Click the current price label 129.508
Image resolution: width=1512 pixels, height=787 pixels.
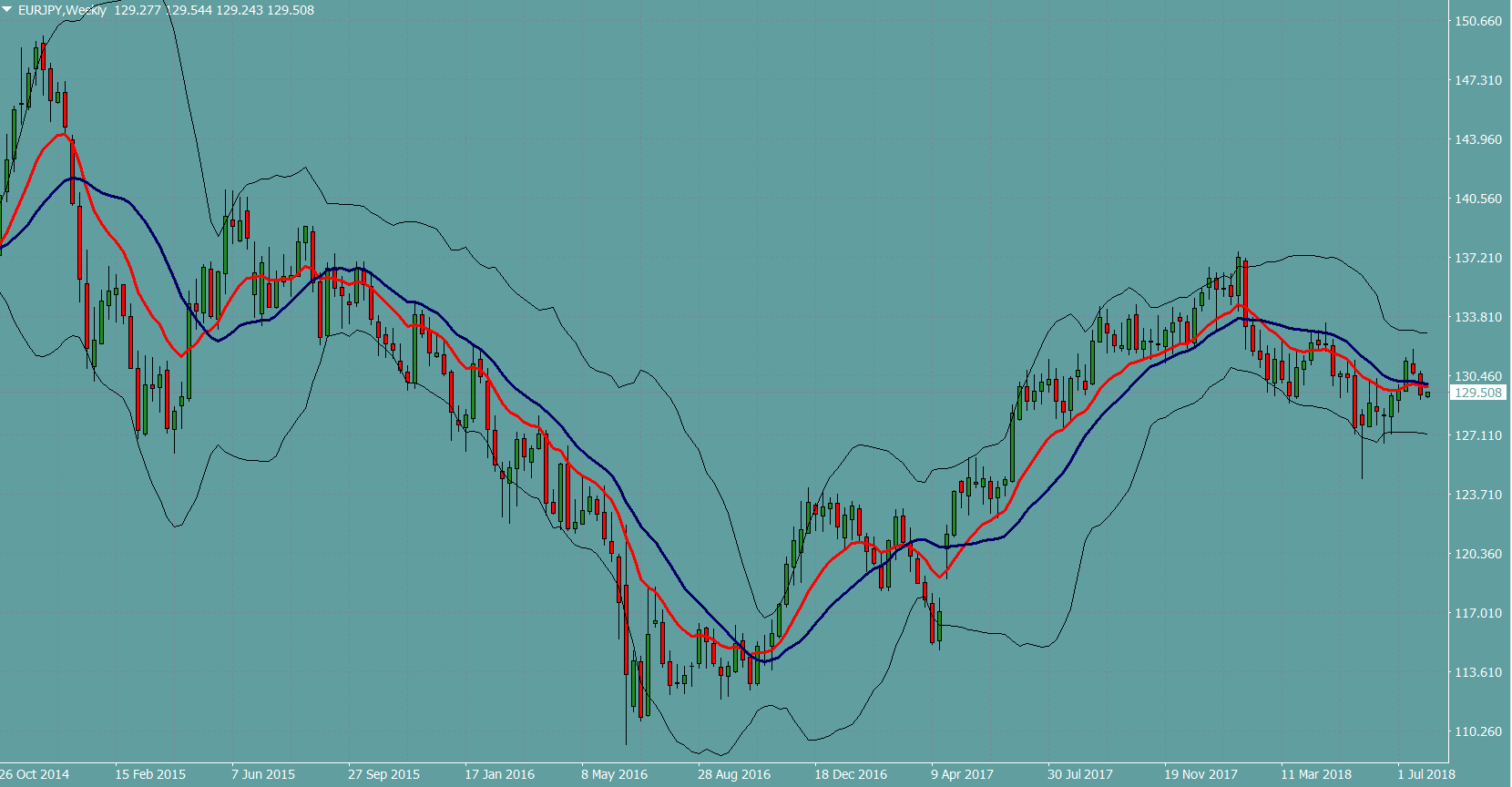pyautogui.click(x=1477, y=393)
